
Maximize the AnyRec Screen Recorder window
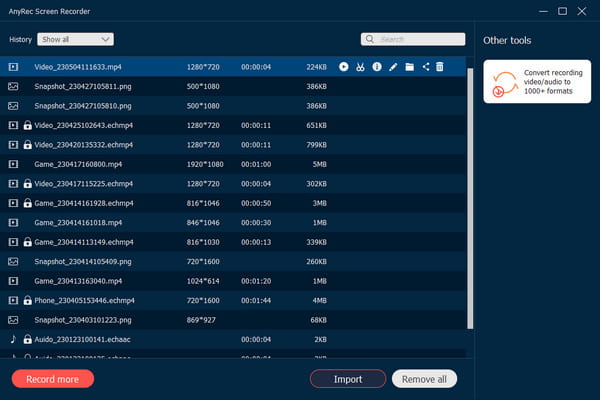coord(562,11)
